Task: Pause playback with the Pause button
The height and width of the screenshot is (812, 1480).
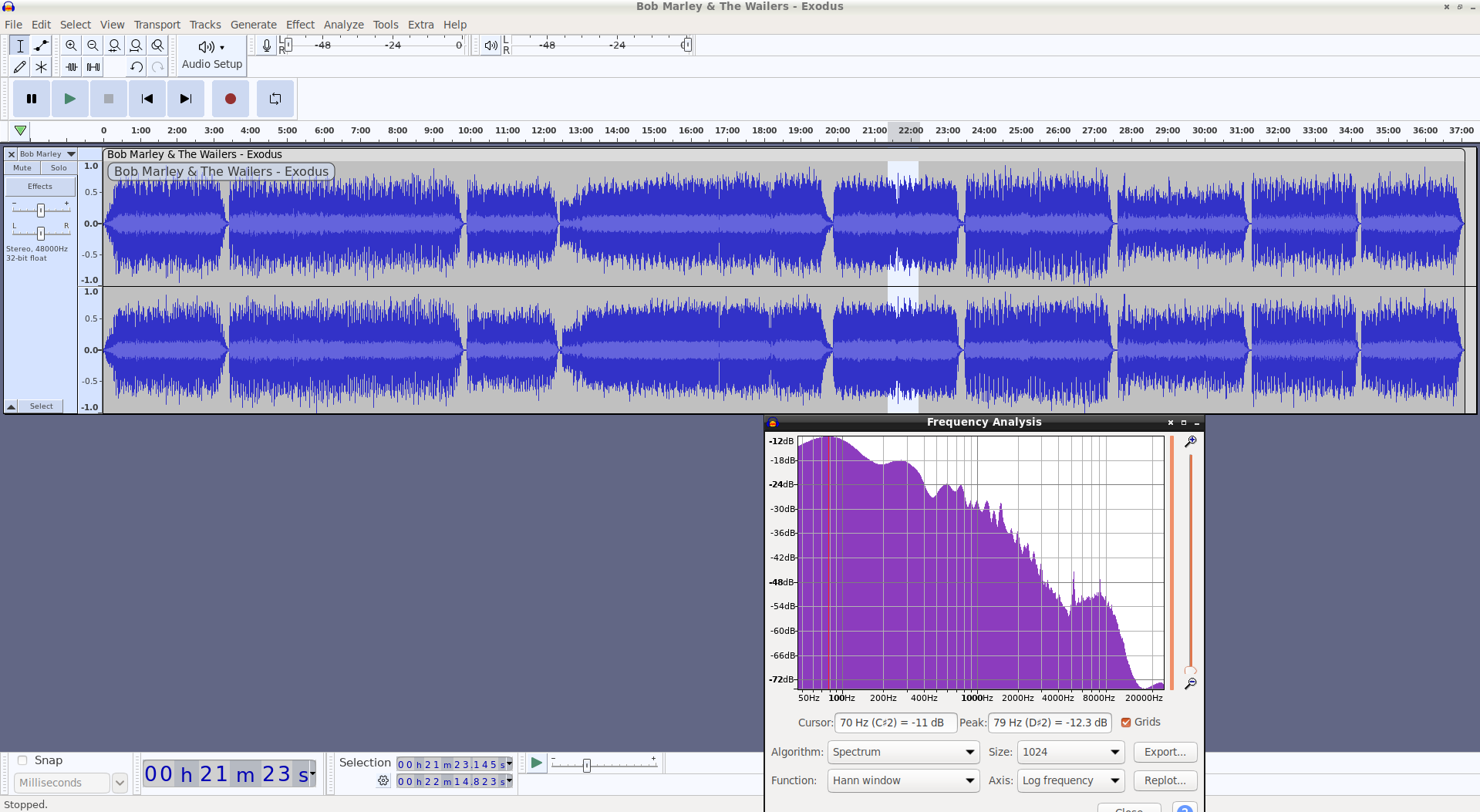Action: coord(32,99)
